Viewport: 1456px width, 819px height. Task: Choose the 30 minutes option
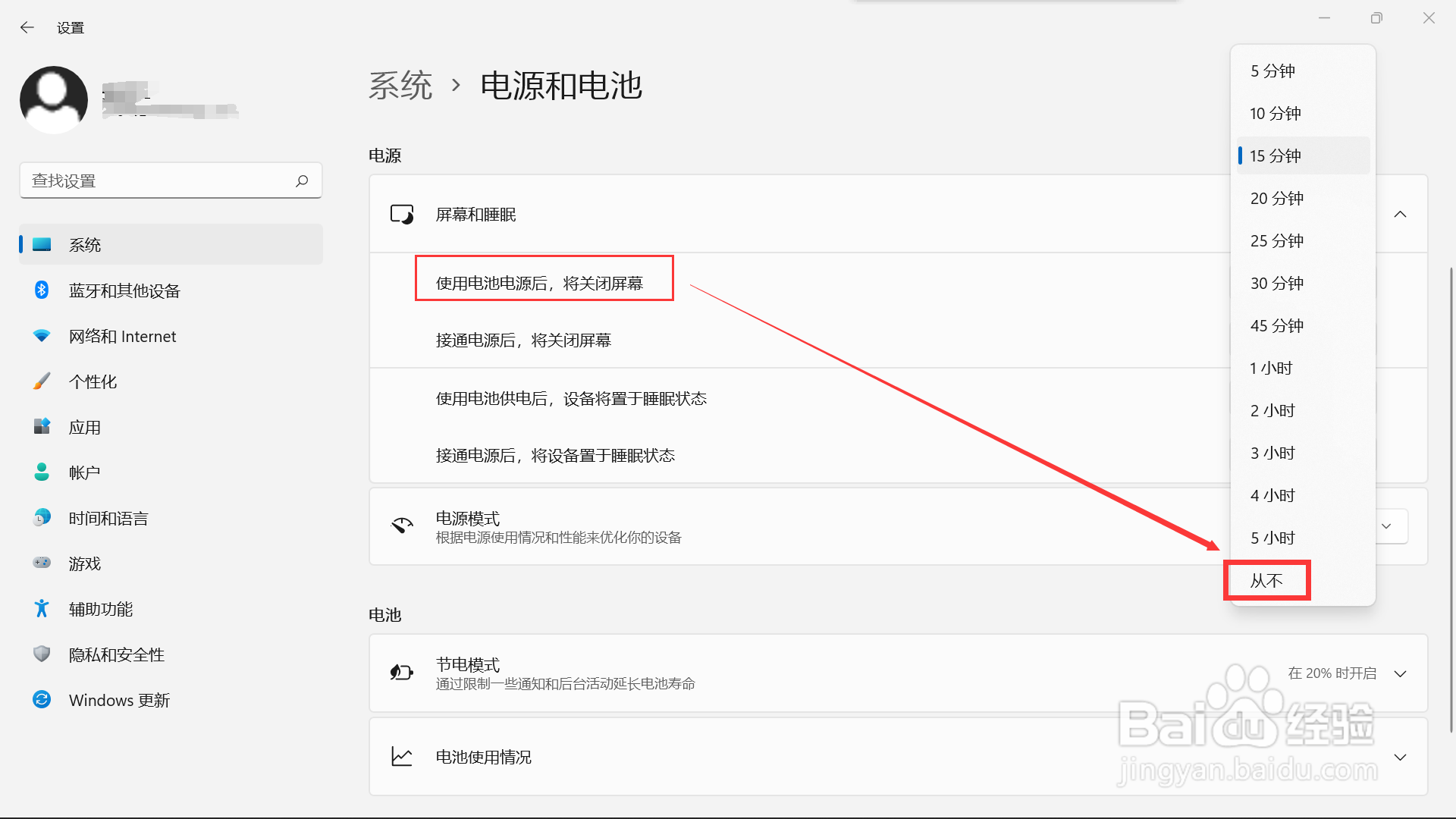[1276, 283]
